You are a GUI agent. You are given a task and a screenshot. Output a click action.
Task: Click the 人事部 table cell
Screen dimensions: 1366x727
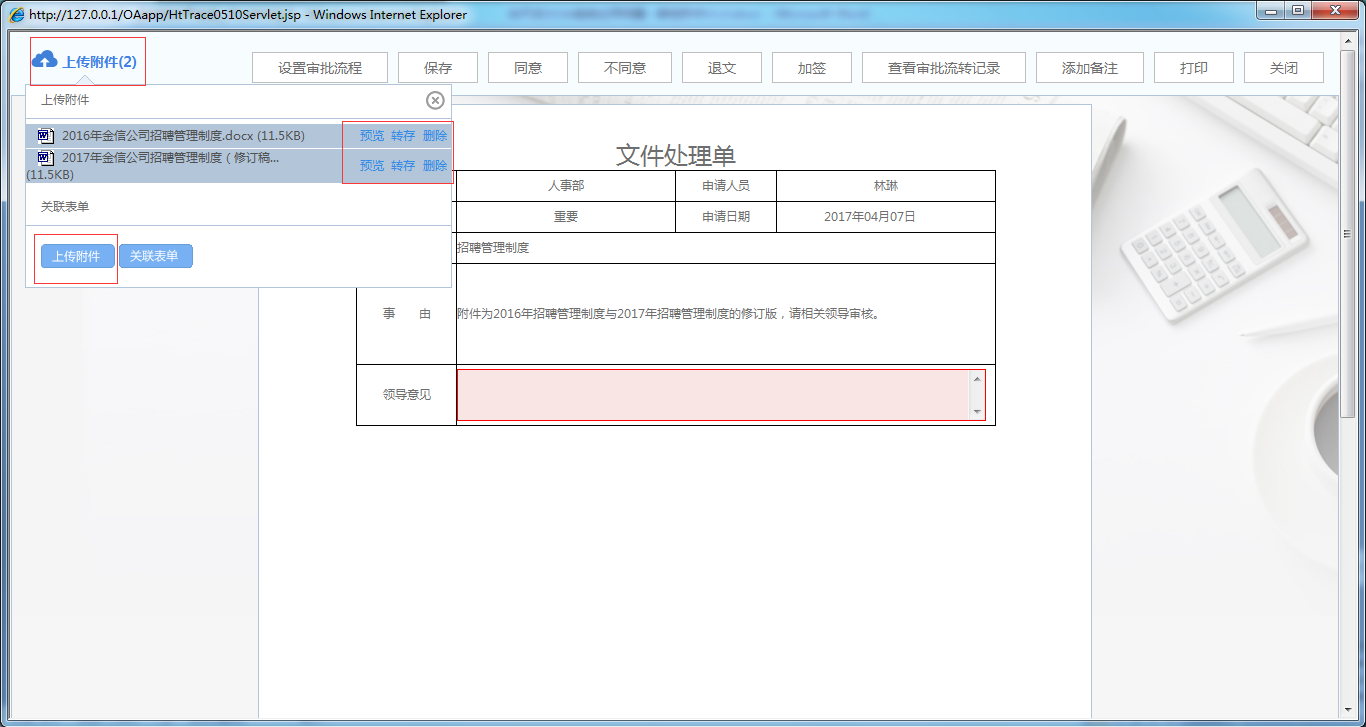point(566,186)
